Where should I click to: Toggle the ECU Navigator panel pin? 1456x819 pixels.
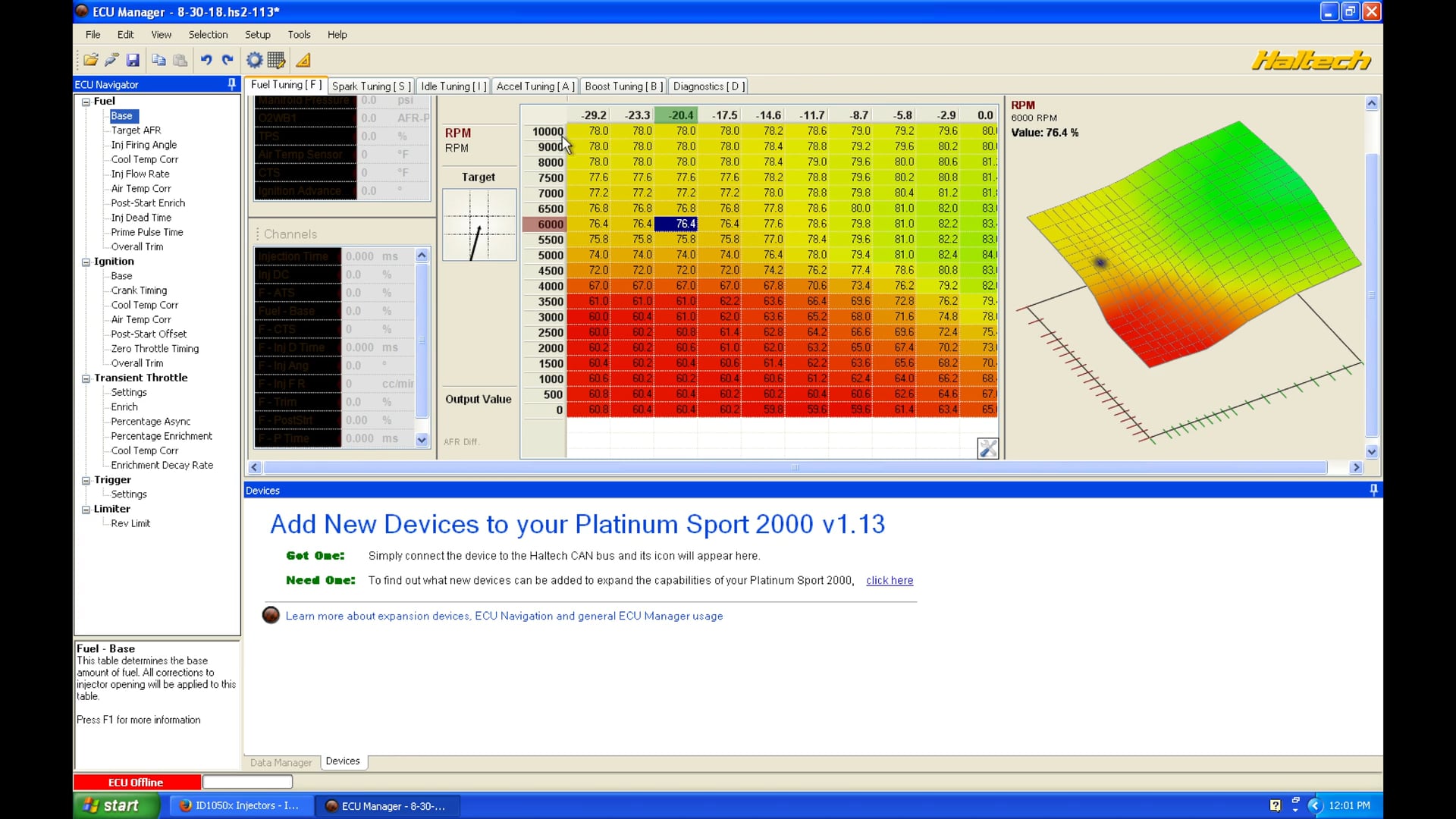231,84
